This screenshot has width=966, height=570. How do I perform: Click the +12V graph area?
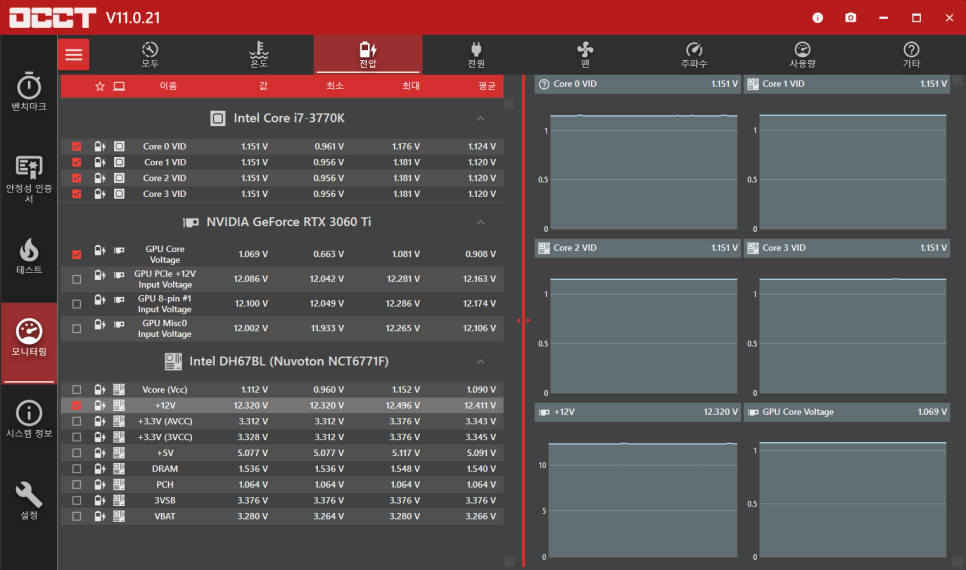(x=643, y=500)
